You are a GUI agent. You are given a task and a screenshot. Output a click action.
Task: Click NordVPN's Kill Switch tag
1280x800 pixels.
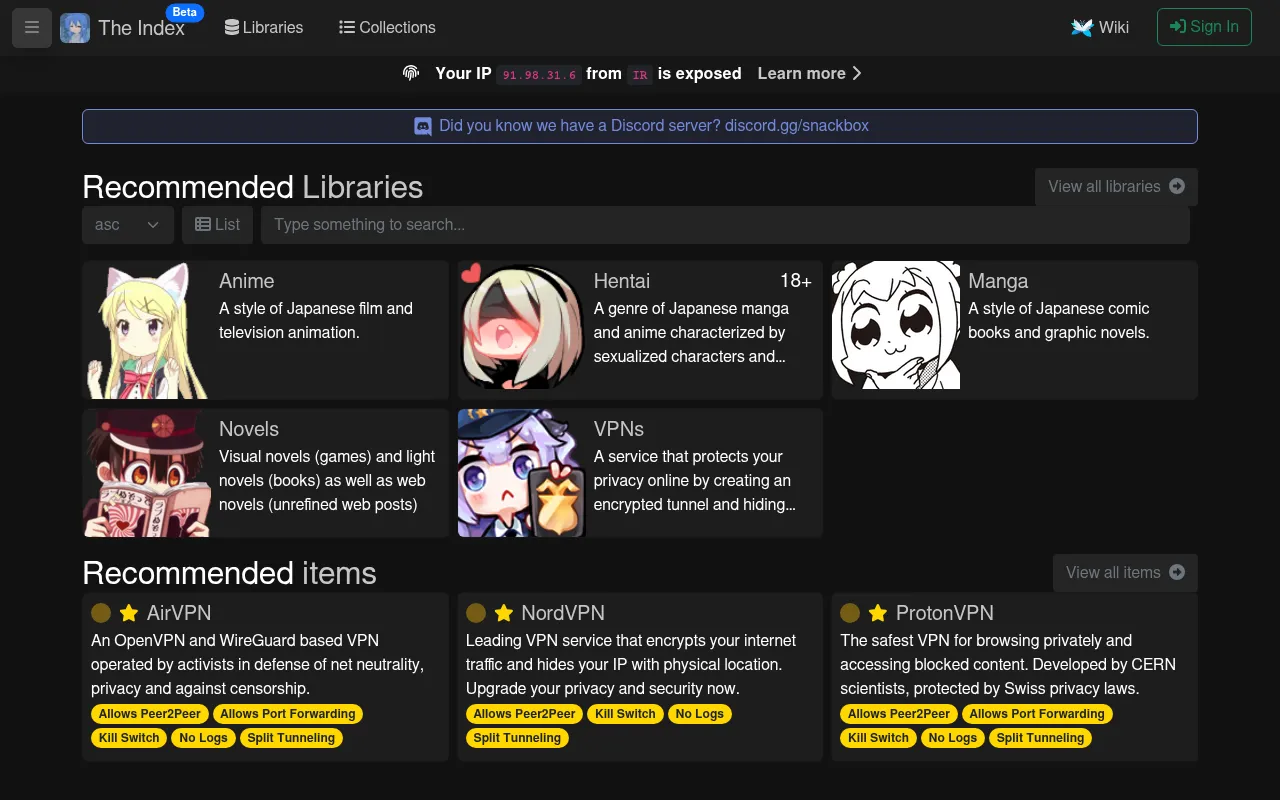click(626, 714)
